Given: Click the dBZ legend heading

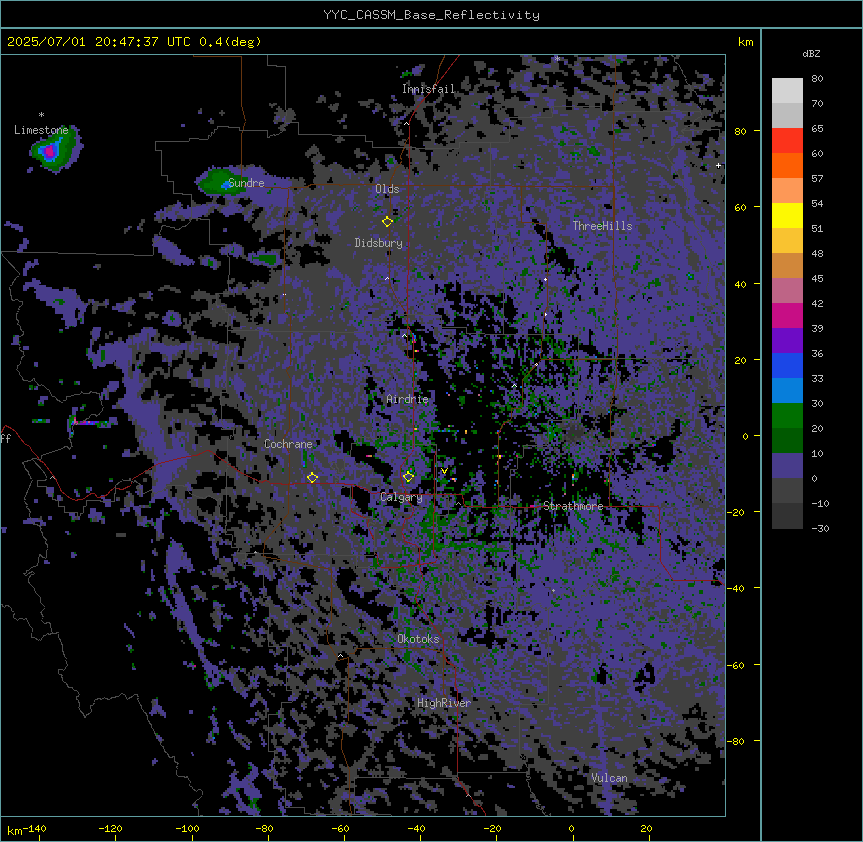Looking at the screenshot, I should tap(811, 54).
